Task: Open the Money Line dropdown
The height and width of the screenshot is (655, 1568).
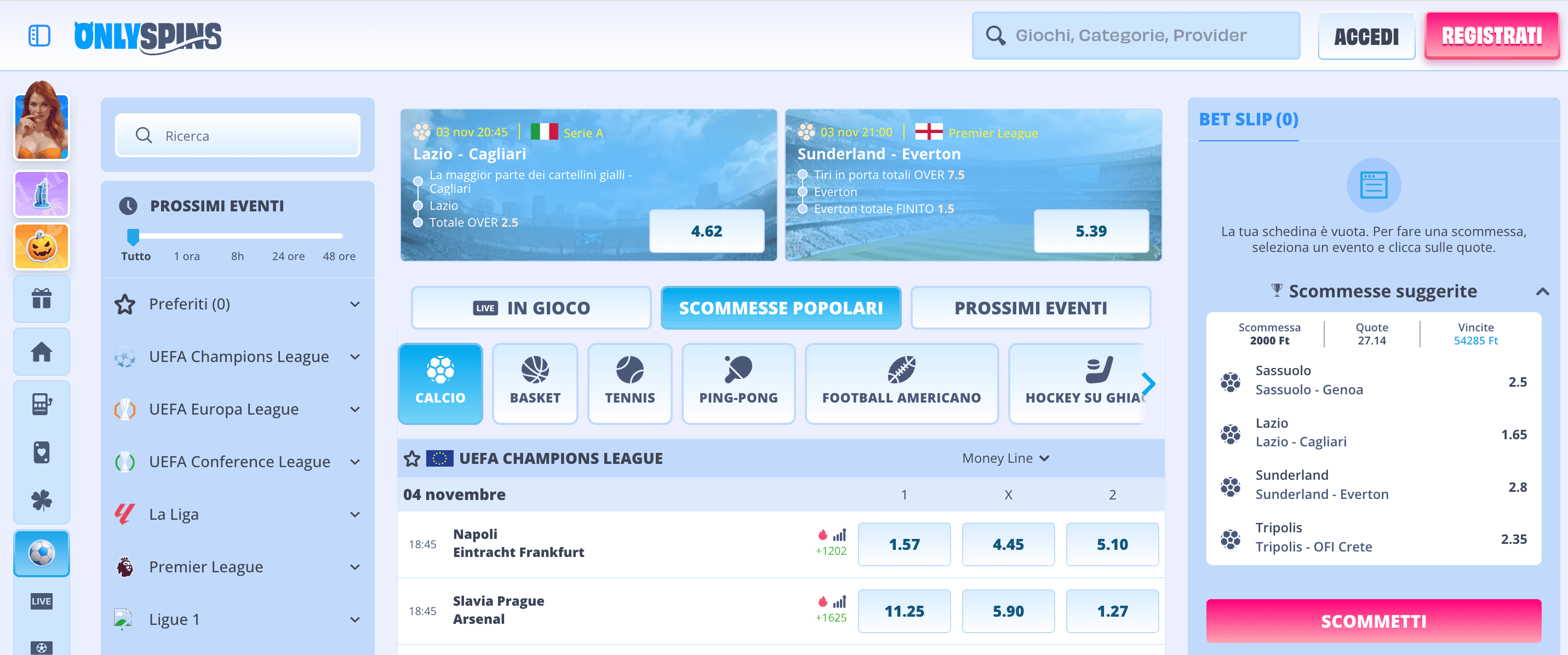Action: coord(1005,458)
